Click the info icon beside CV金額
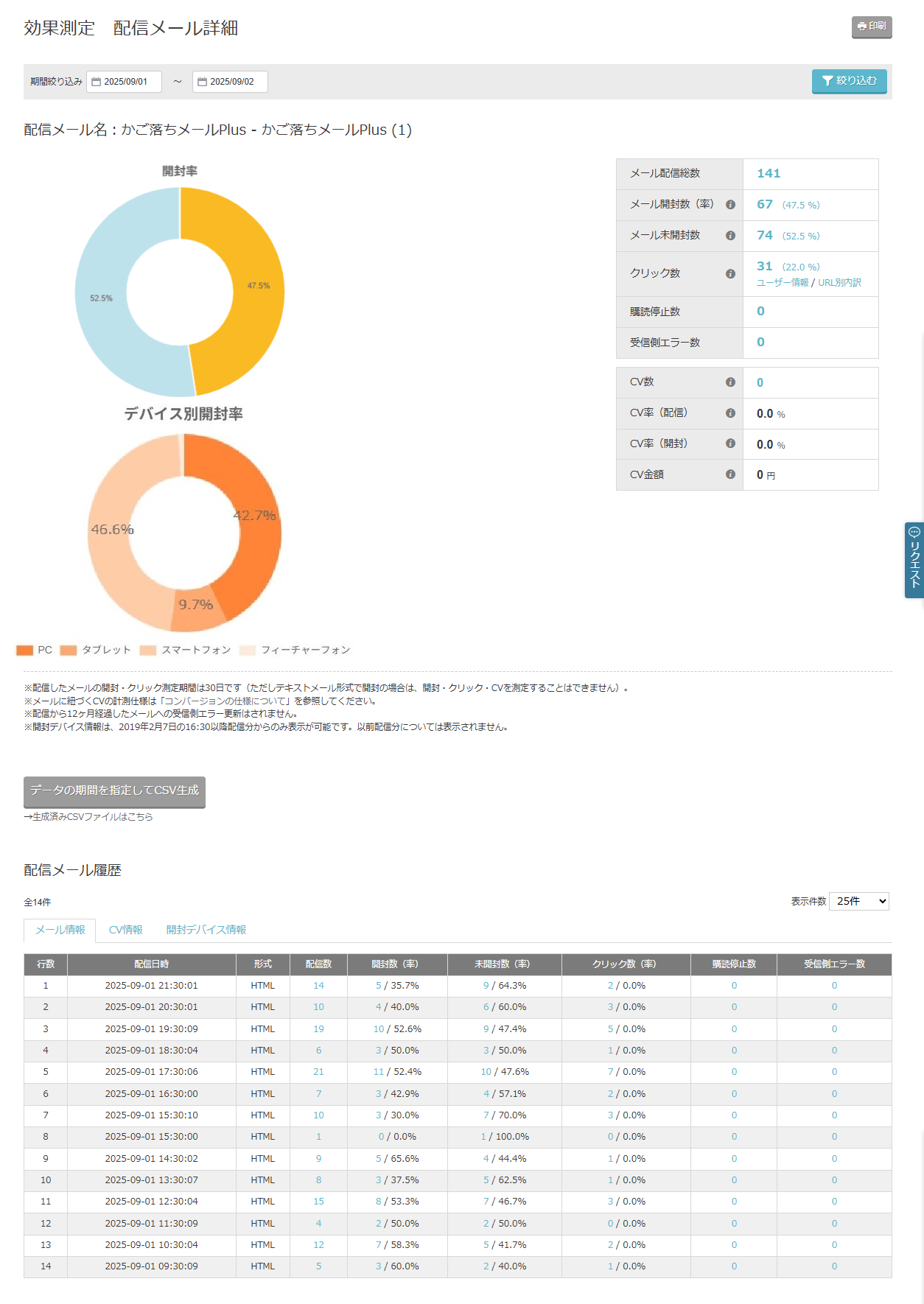The width and height of the screenshot is (924, 1304). click(730, 474)
